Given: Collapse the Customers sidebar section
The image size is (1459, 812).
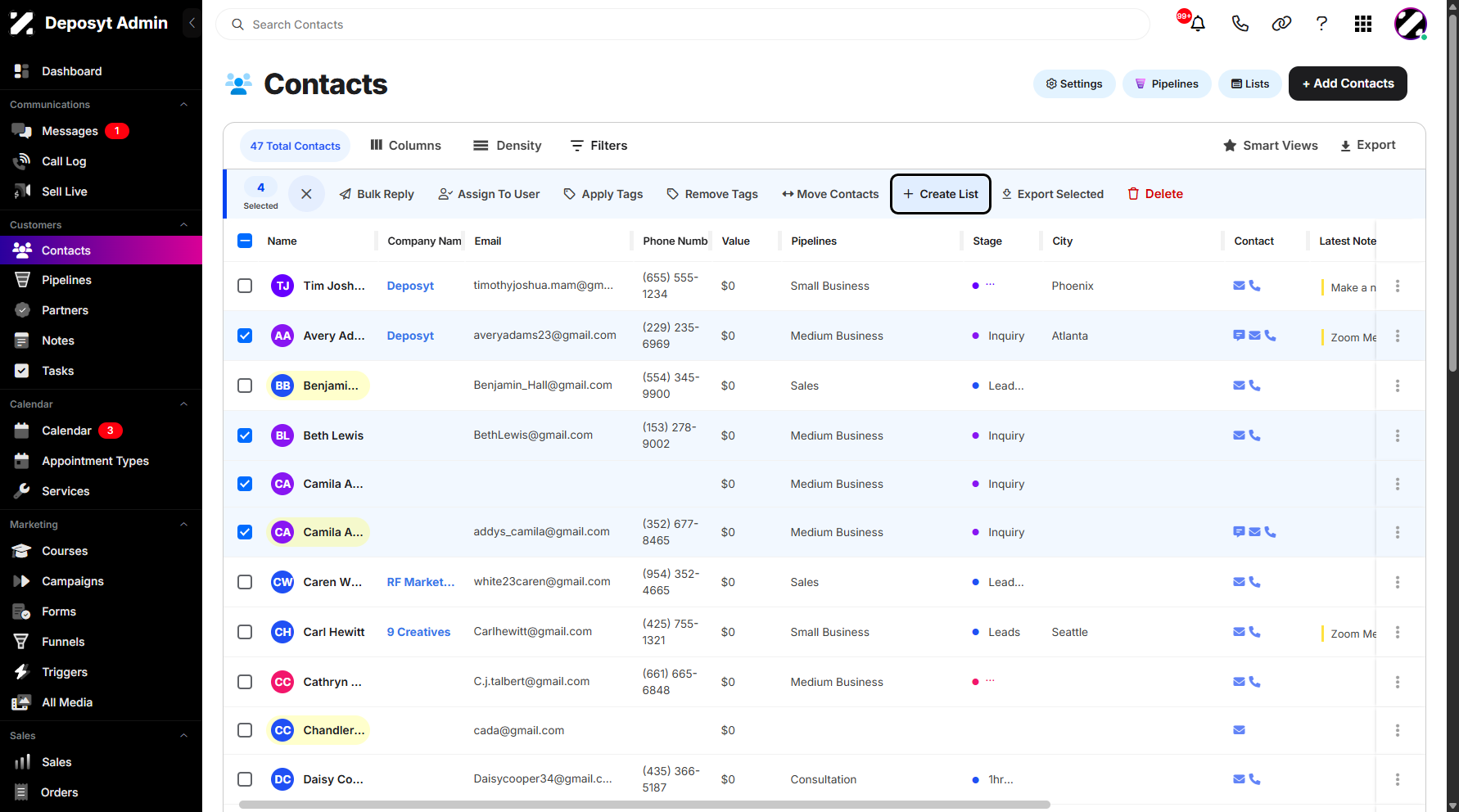Looking at the screenshot, I should (184, 225).
